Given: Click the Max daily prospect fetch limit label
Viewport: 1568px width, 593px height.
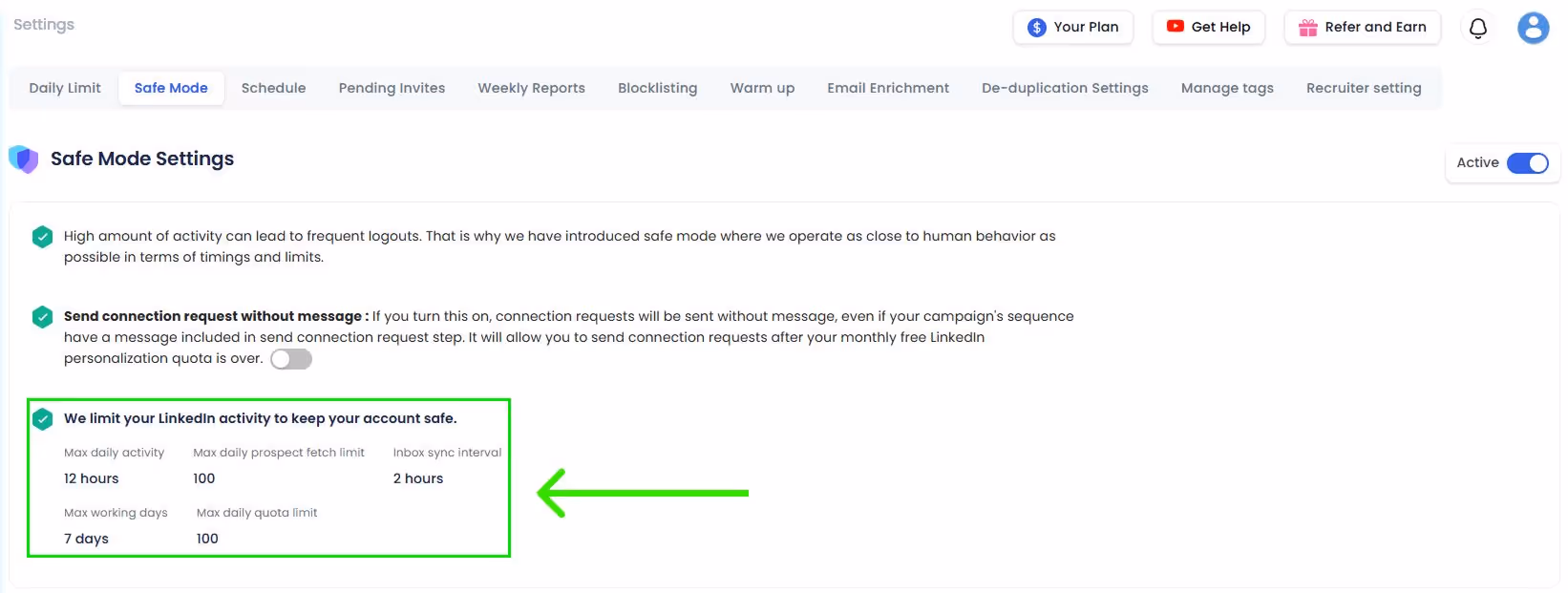Looking at the screenshot, I should (279, 453).
